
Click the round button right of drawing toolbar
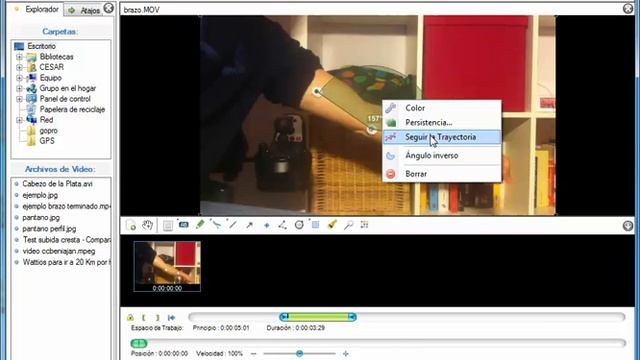click(628, 225)
